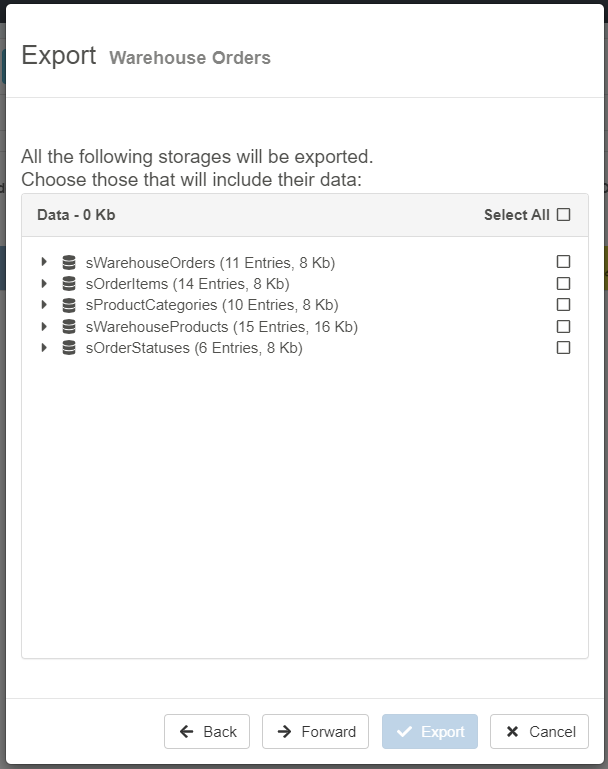The width and height of the screenshot is (608, 769).
Task: Go Back to the previous step
Action: pyautogui.click(x=207, y=732)
